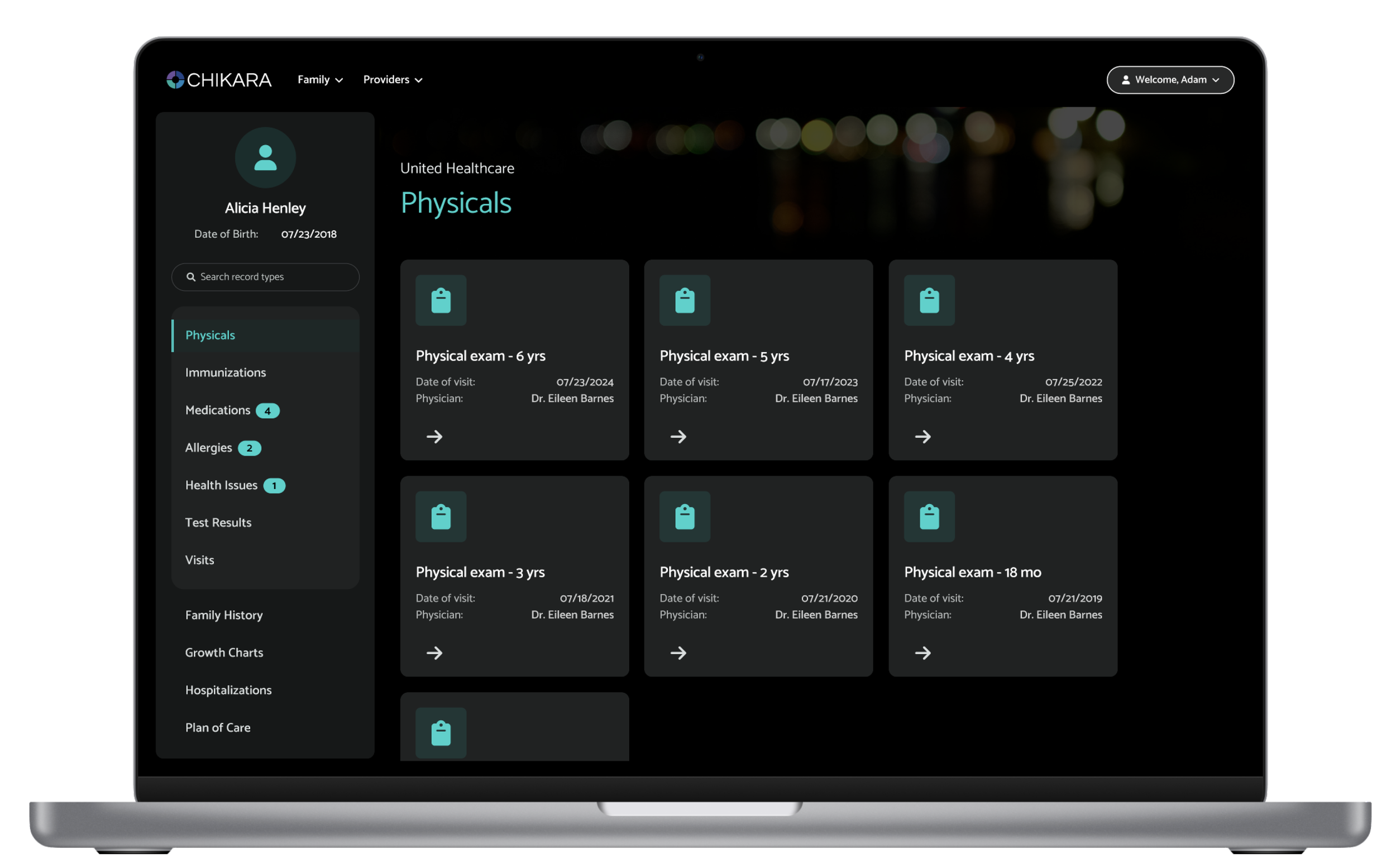Click clipboard icon on Physical exam 18 mo card

[930, 517]
